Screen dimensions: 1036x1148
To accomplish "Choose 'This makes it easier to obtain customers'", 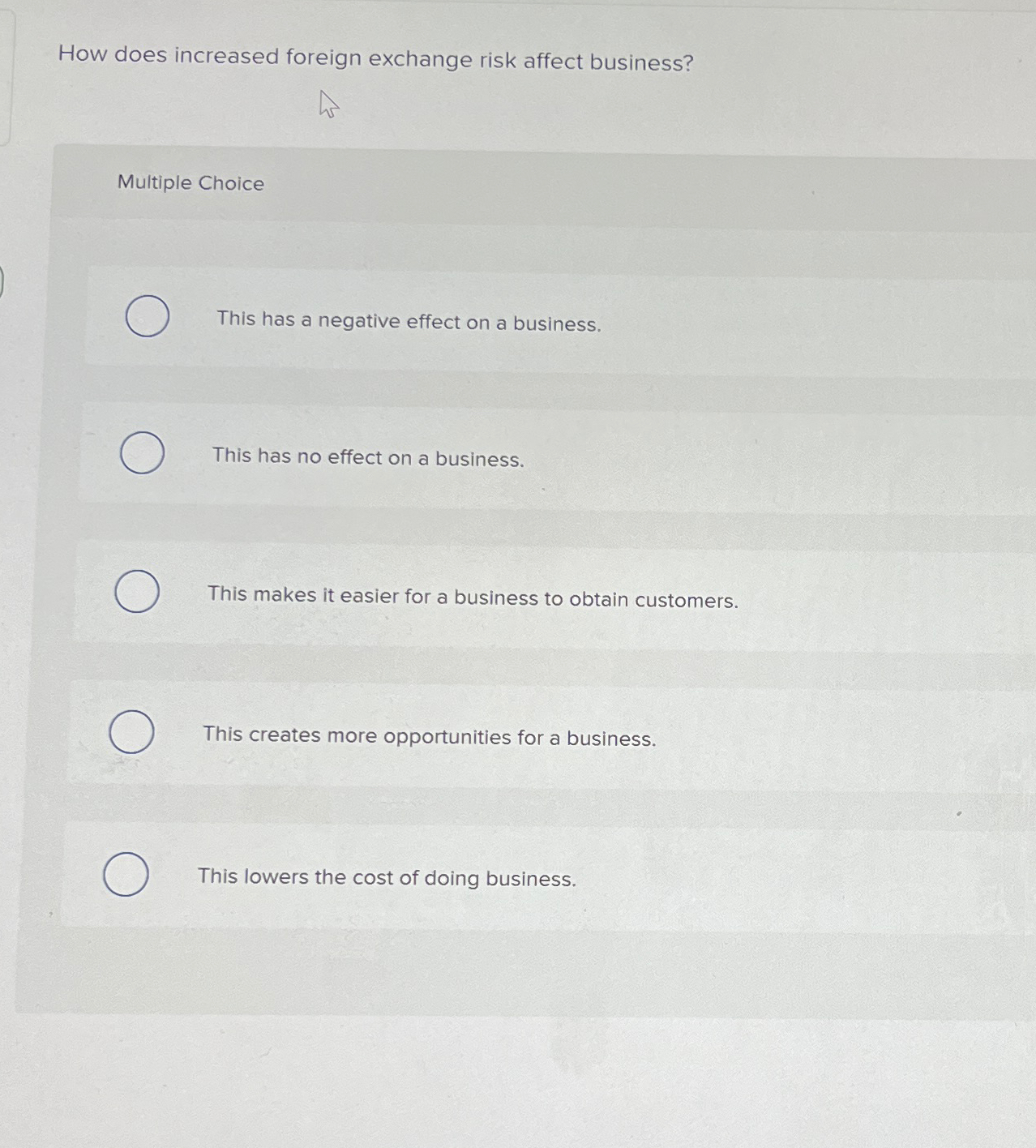I will tap(139, 592).
